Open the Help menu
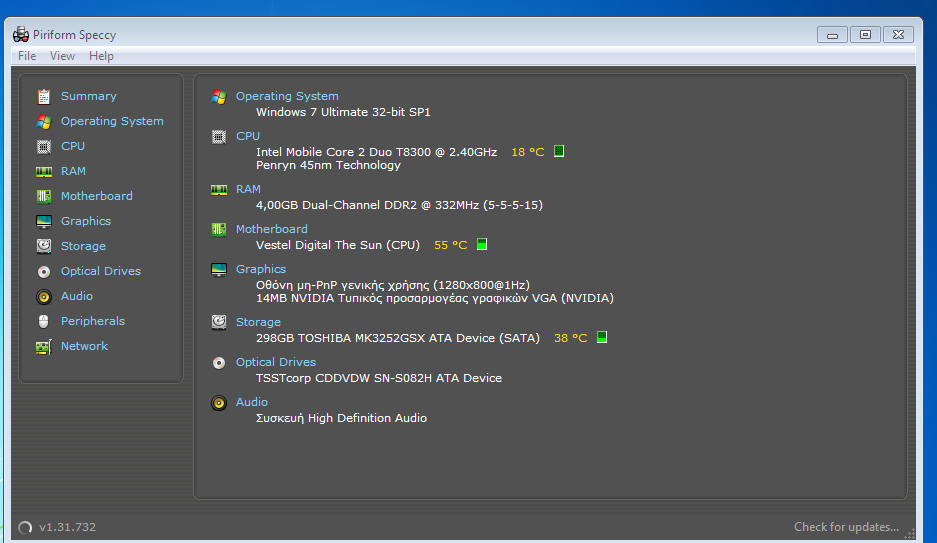937x543 pixels. [101, 56]
